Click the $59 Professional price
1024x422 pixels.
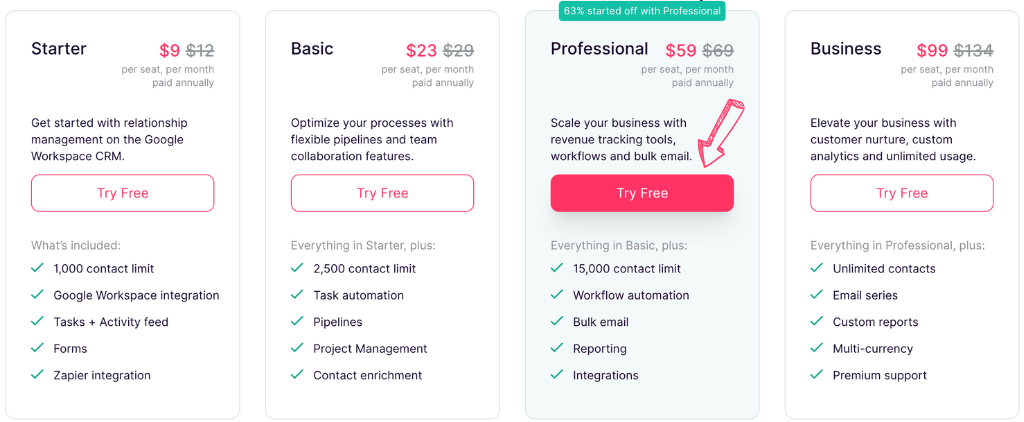tap(681, 50)
